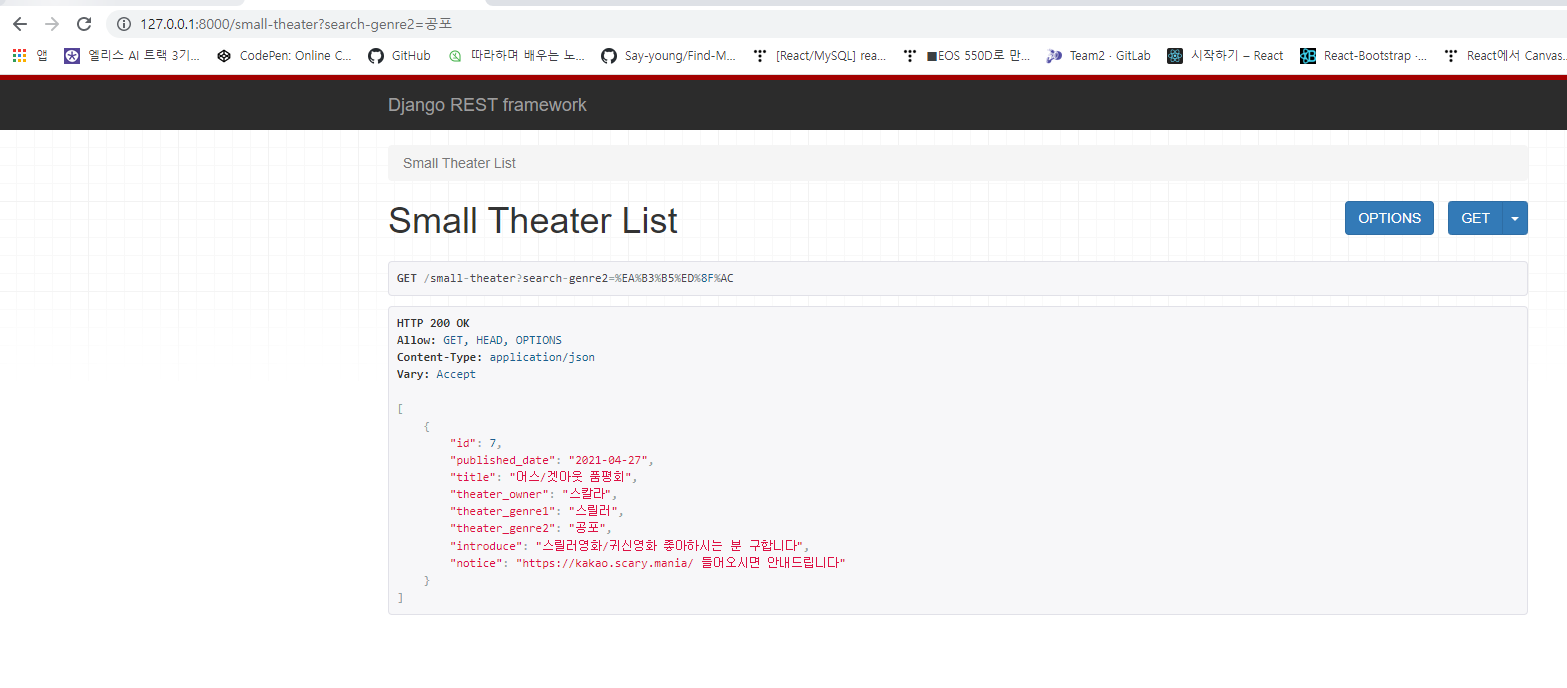Click the "introduce" JSON line
This screenshot has width=1567, height=688.
[629, 546]
